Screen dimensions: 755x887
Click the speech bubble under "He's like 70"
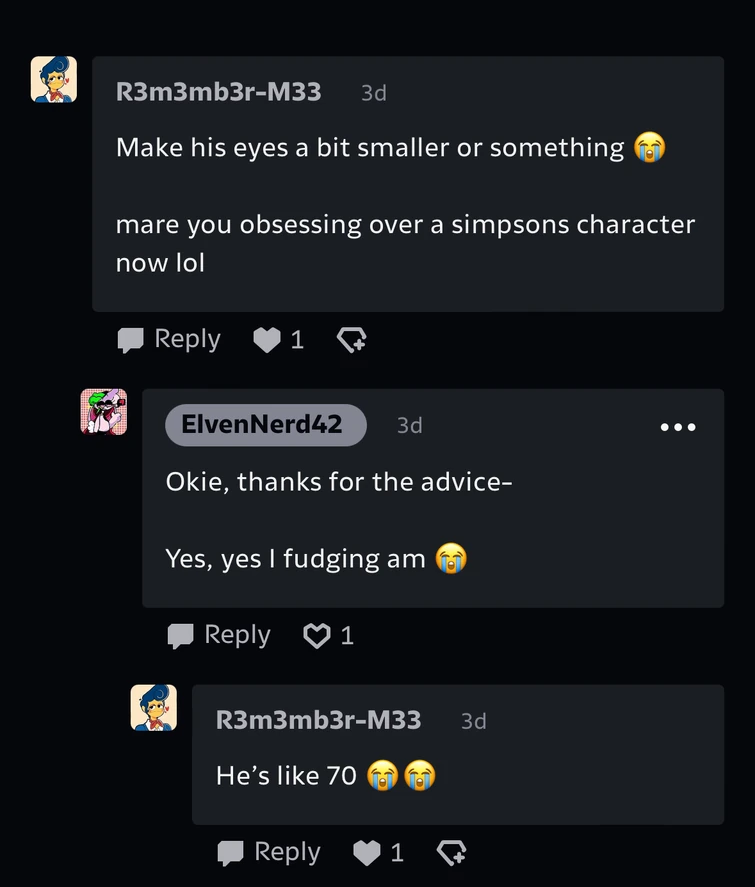[230, 853]
